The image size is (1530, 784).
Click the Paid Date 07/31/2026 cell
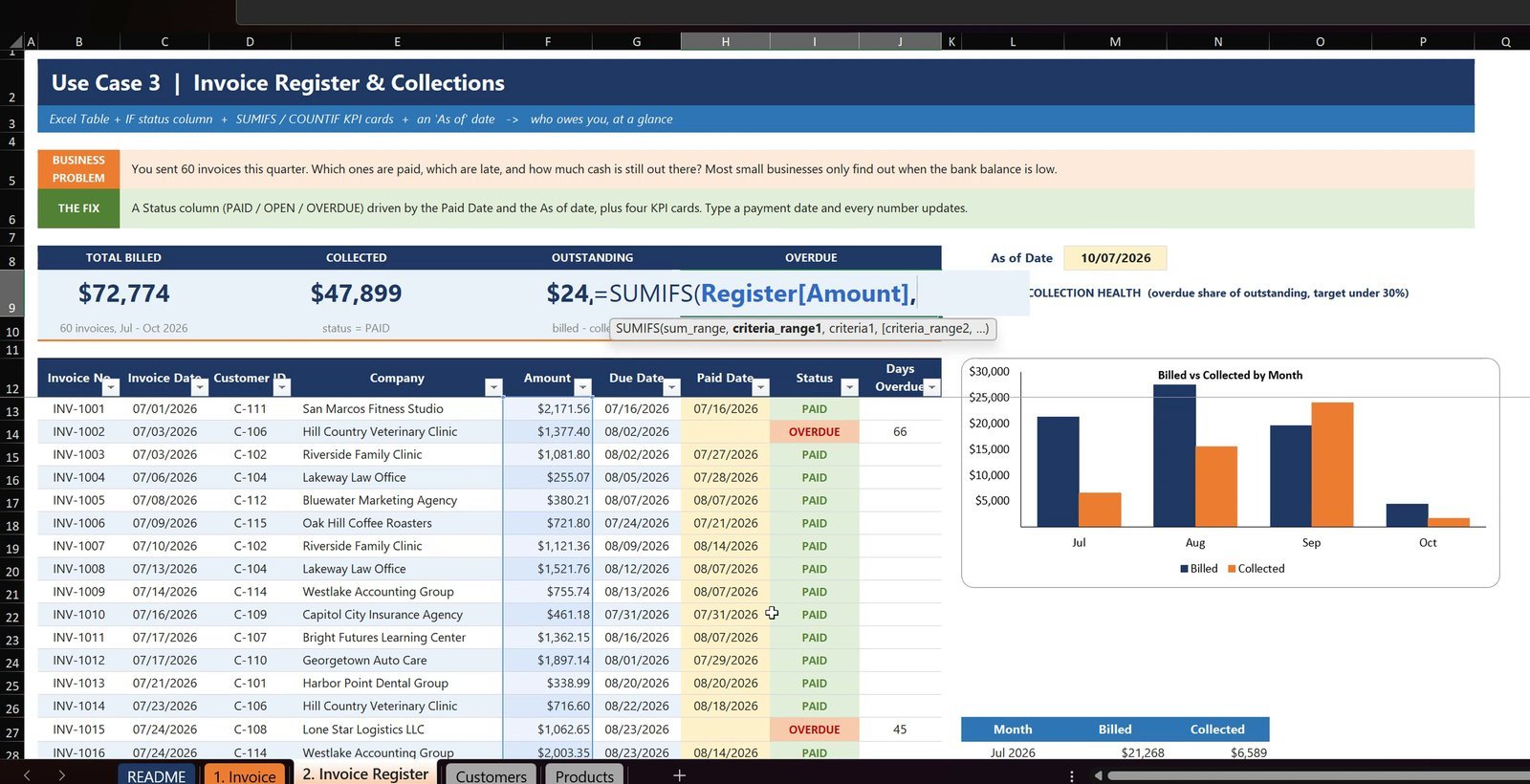[725, 615]
